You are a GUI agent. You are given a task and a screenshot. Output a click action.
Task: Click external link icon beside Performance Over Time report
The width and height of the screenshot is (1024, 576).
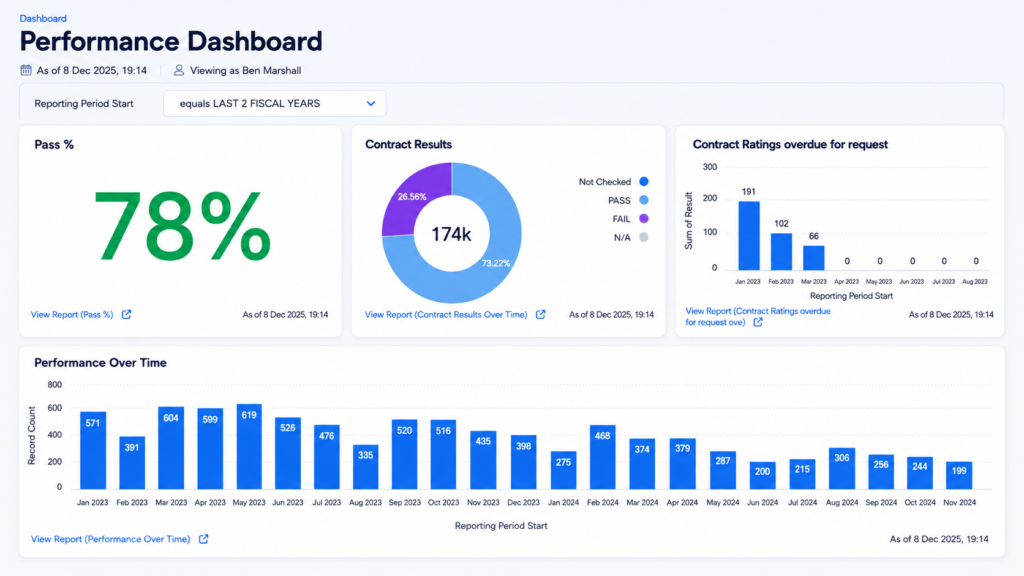[204, 539]
